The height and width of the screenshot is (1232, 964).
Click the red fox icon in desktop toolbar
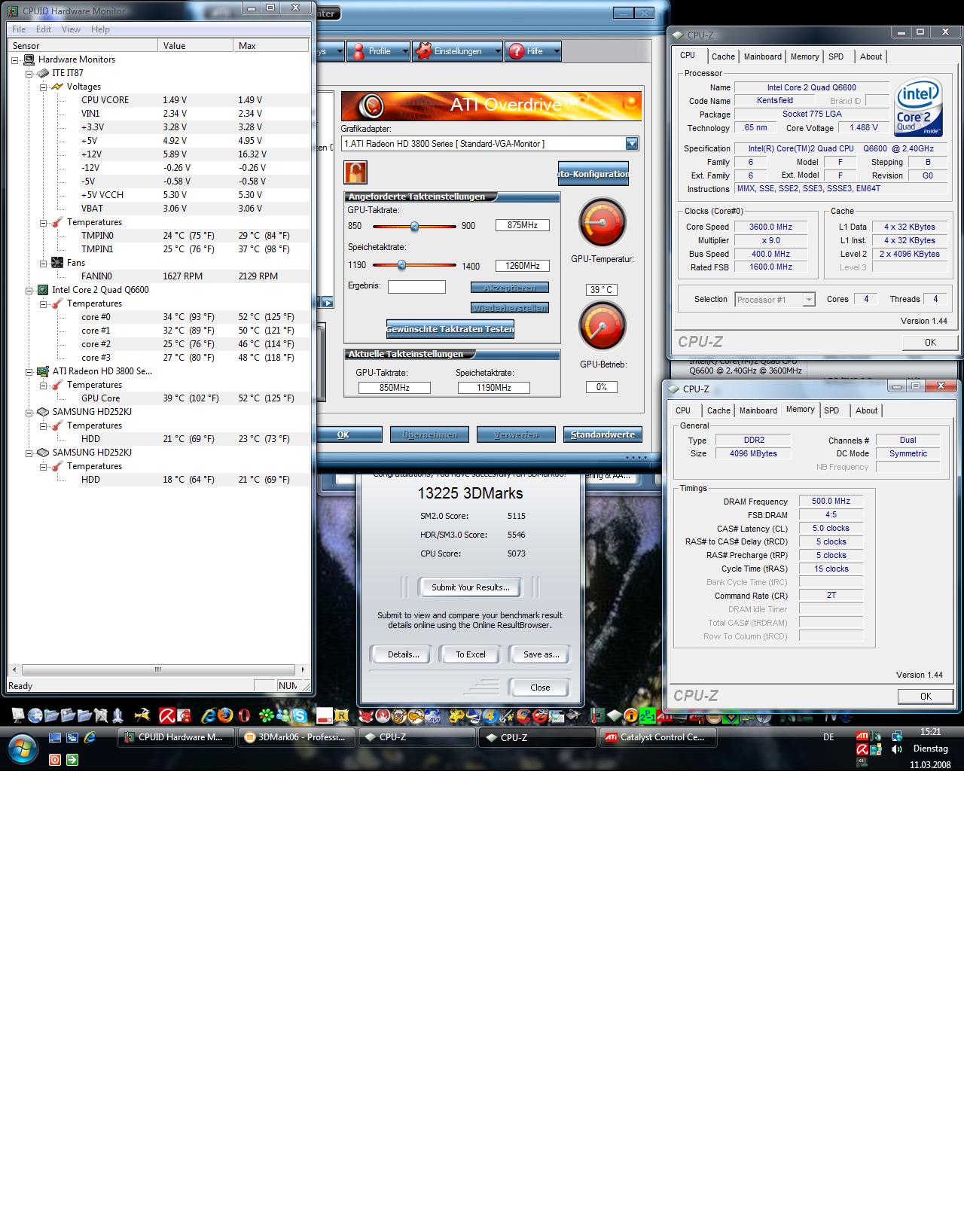coord(365,715)
